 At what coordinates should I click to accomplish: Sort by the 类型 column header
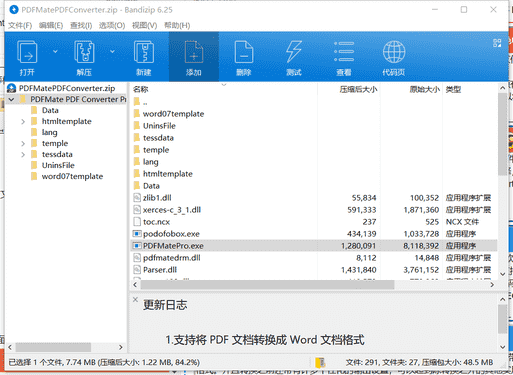coord(453,89)
